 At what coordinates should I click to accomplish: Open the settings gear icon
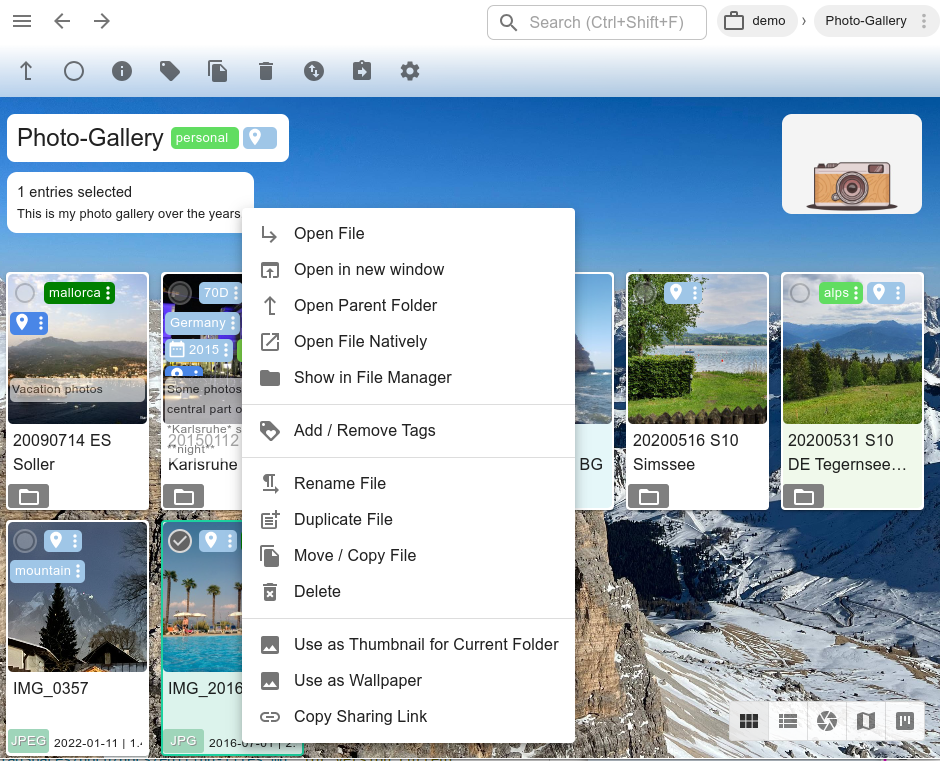[410, 71]
